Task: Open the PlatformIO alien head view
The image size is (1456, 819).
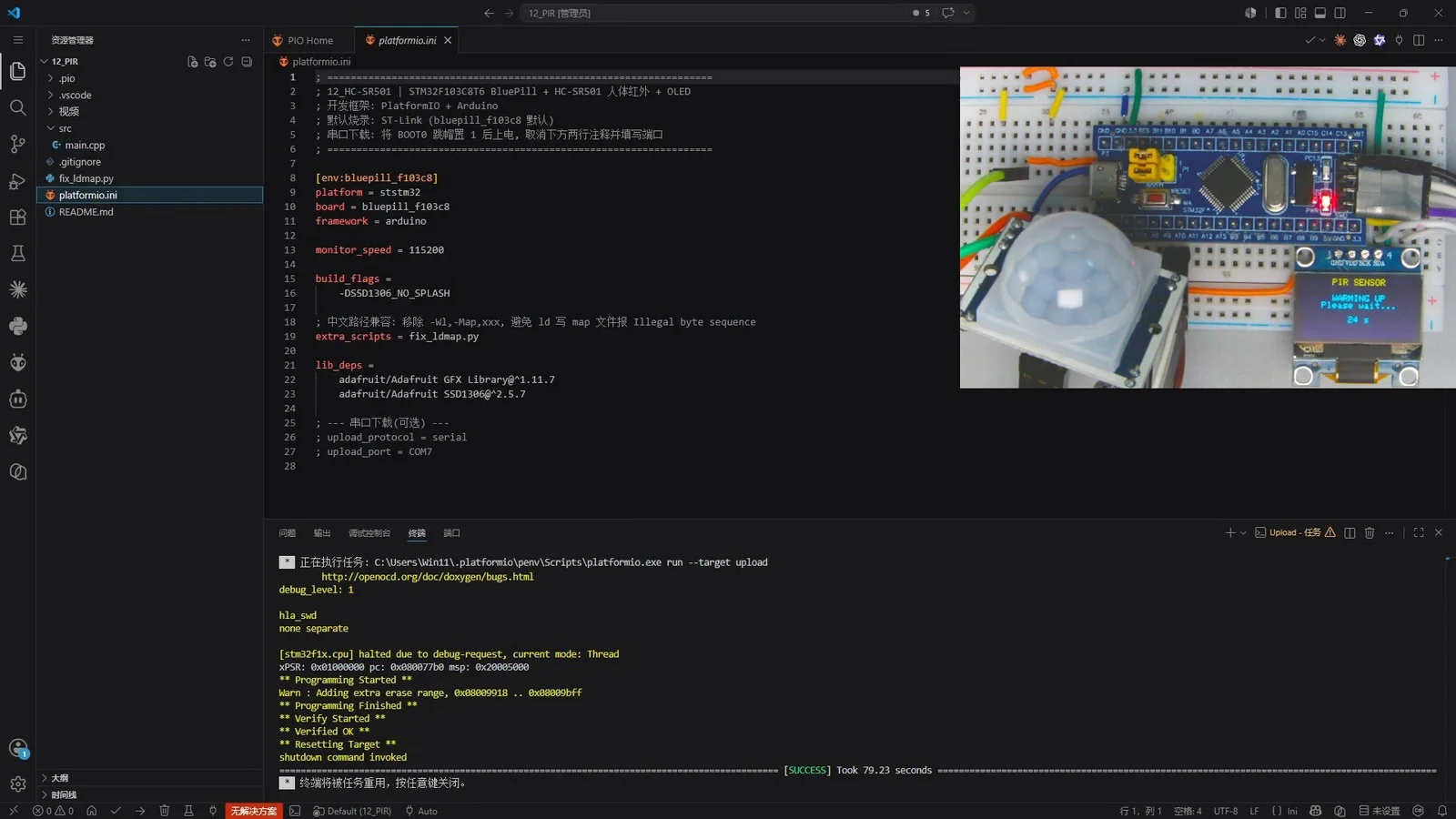Action: pos(17,362)
